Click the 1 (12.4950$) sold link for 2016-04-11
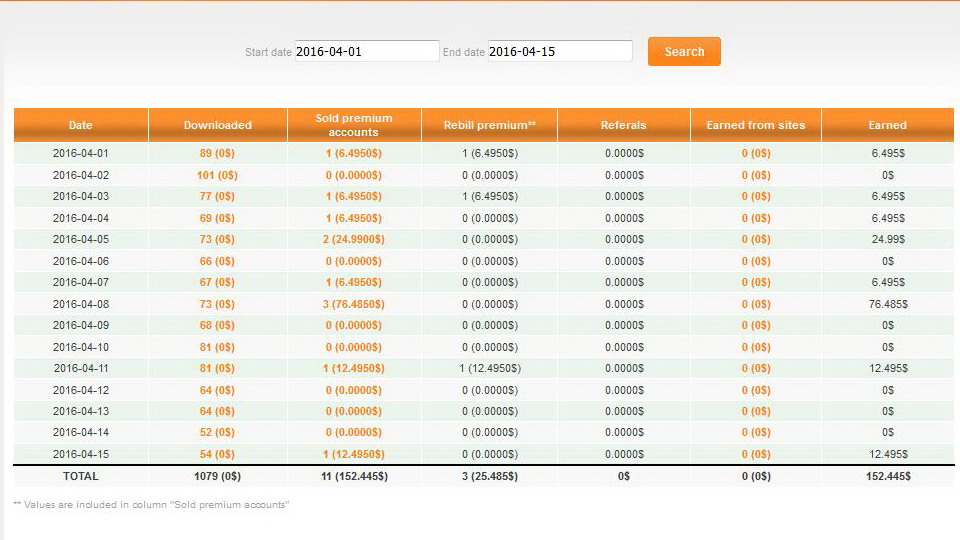 354,368
